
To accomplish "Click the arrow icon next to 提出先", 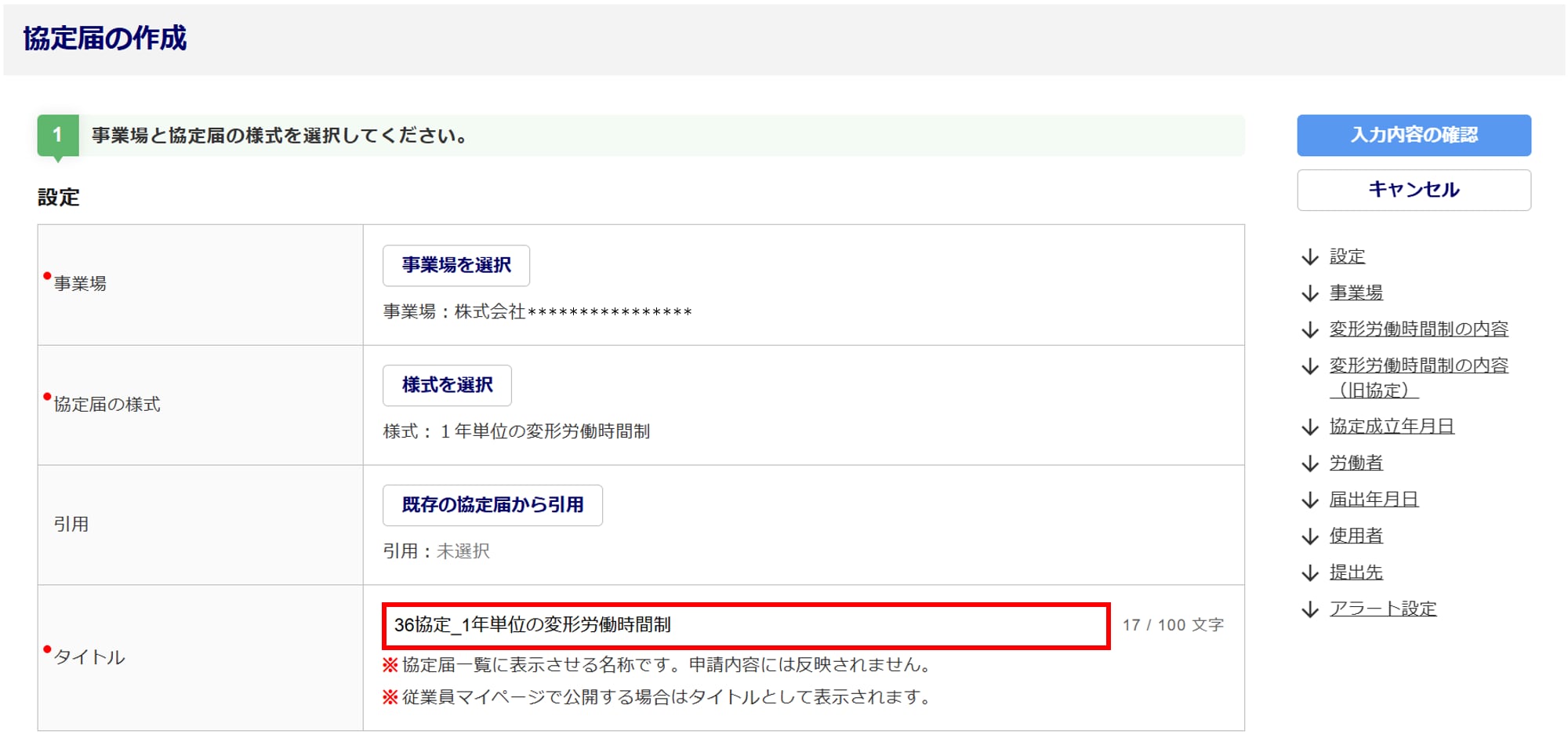I will point(1309,573).
